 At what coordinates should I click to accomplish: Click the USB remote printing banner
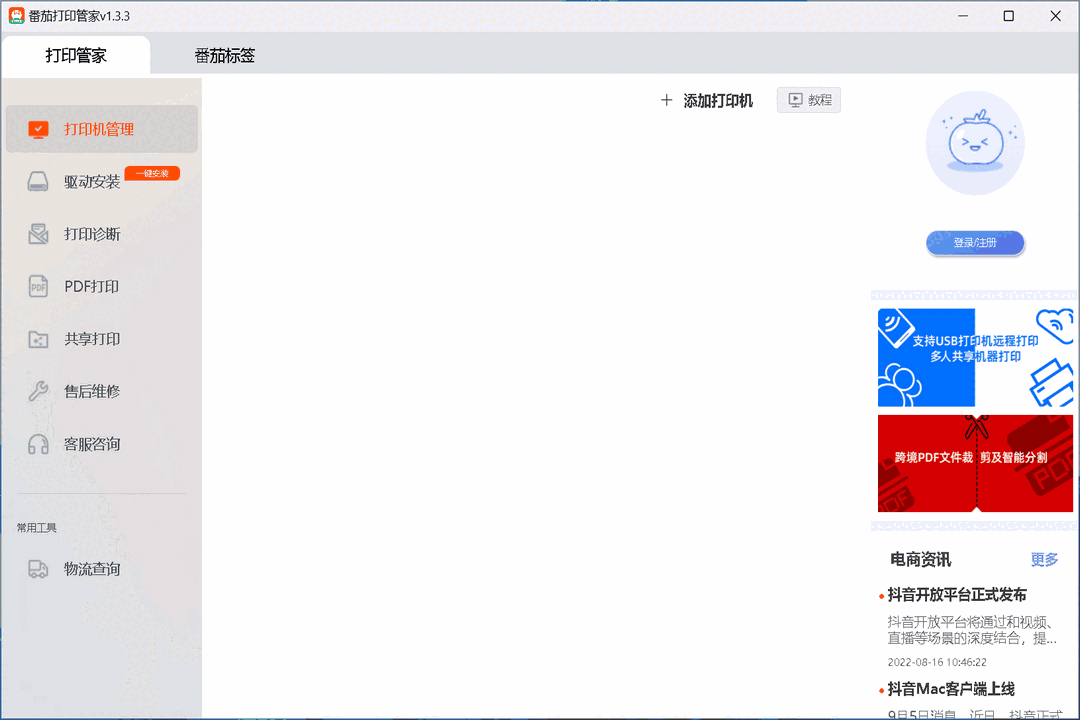pyautogui.click(x=975, y=358)
